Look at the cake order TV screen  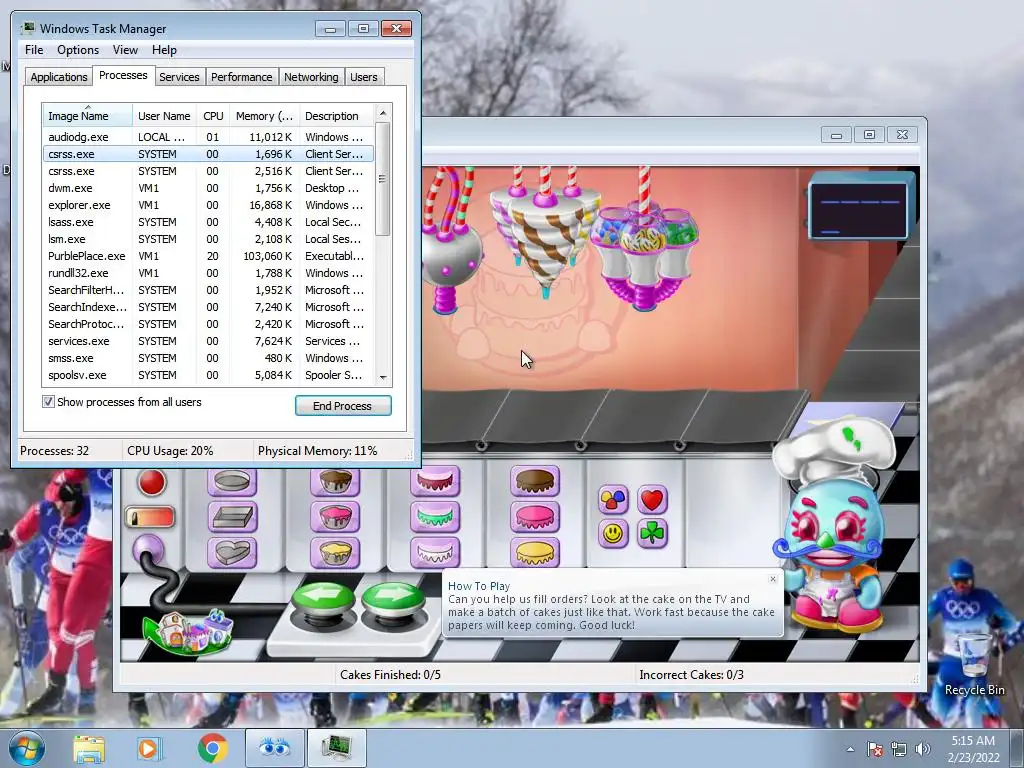coord(860,209)
